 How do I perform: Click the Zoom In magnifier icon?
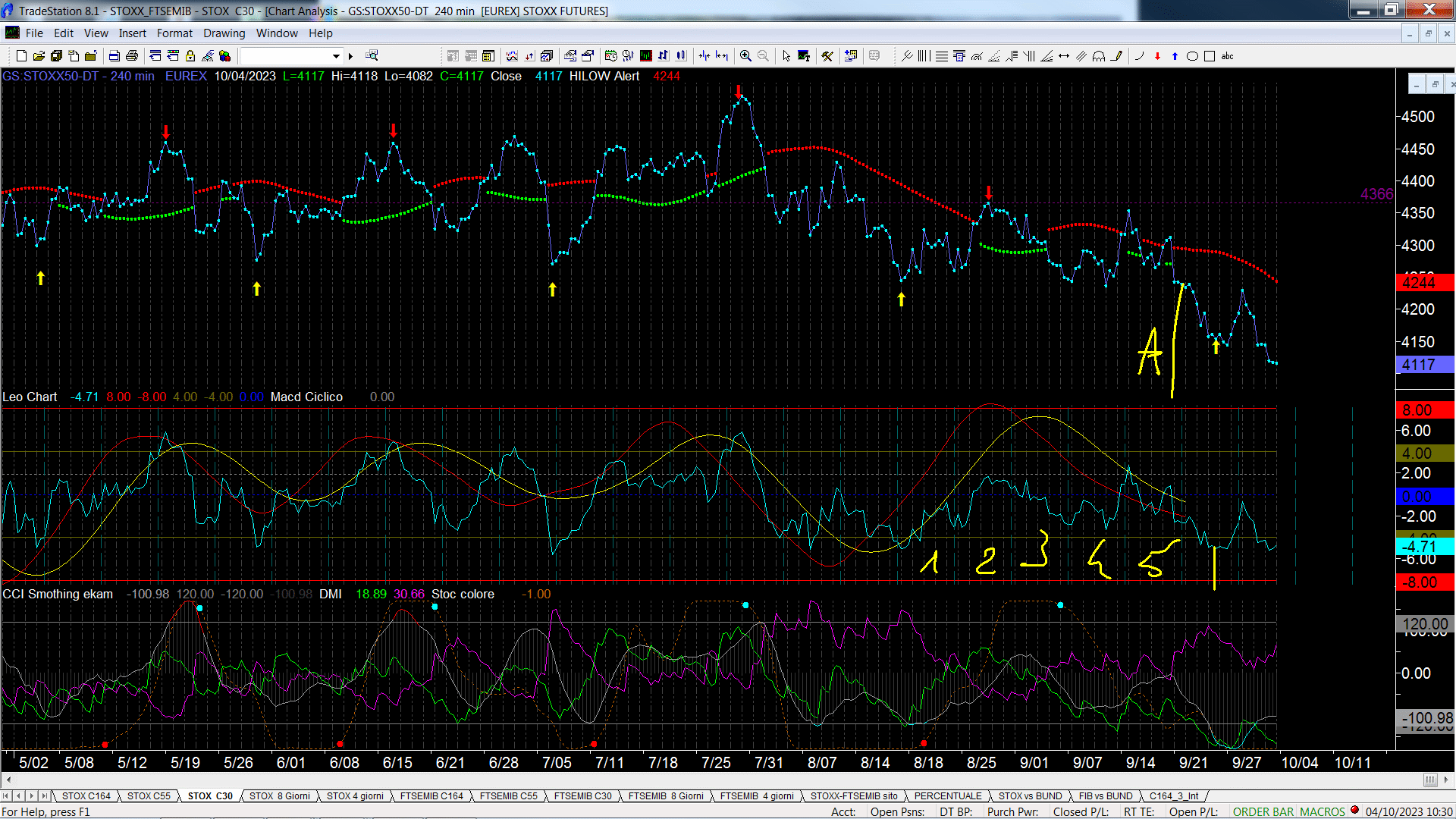[745, 56]
